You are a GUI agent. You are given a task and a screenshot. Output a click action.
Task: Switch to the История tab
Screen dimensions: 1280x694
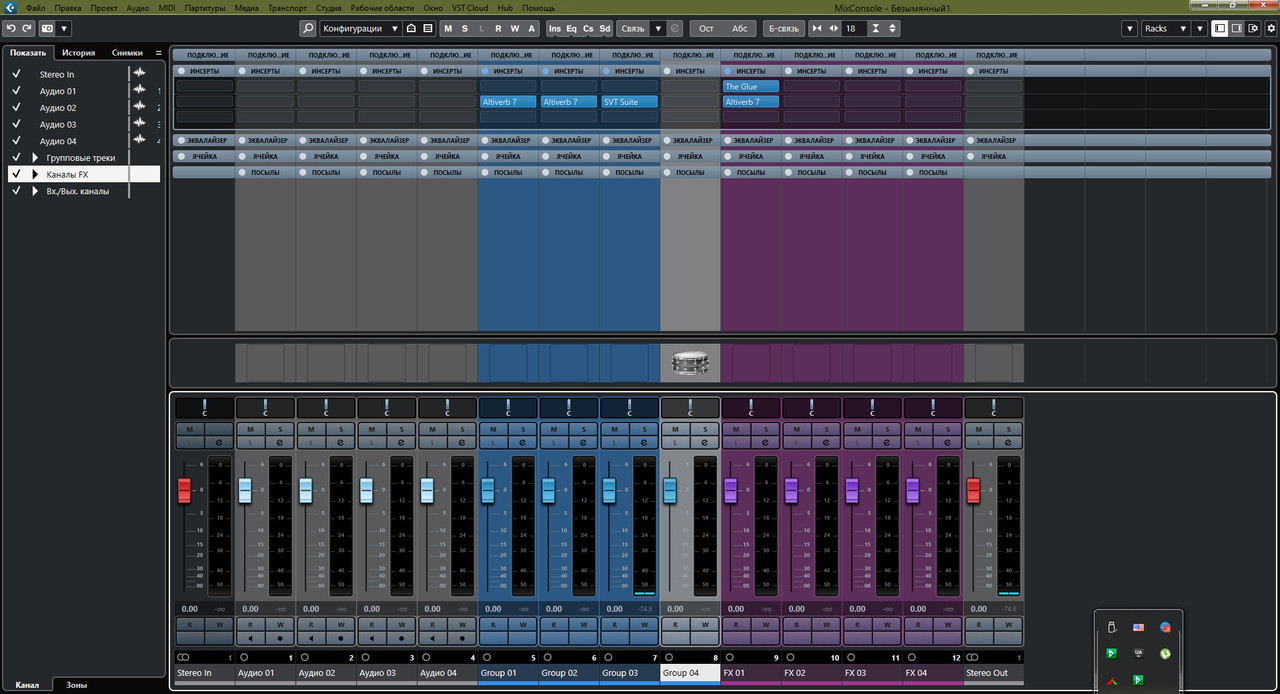point(78,52)
